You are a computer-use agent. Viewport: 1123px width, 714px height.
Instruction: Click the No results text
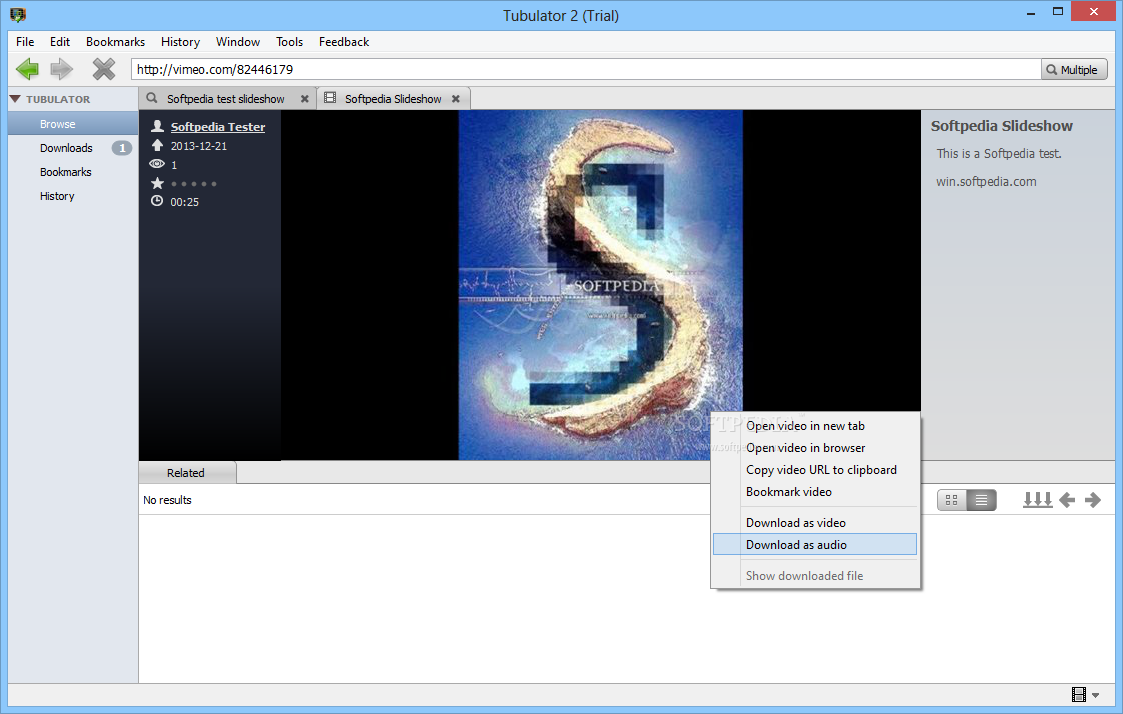[168, 500]
